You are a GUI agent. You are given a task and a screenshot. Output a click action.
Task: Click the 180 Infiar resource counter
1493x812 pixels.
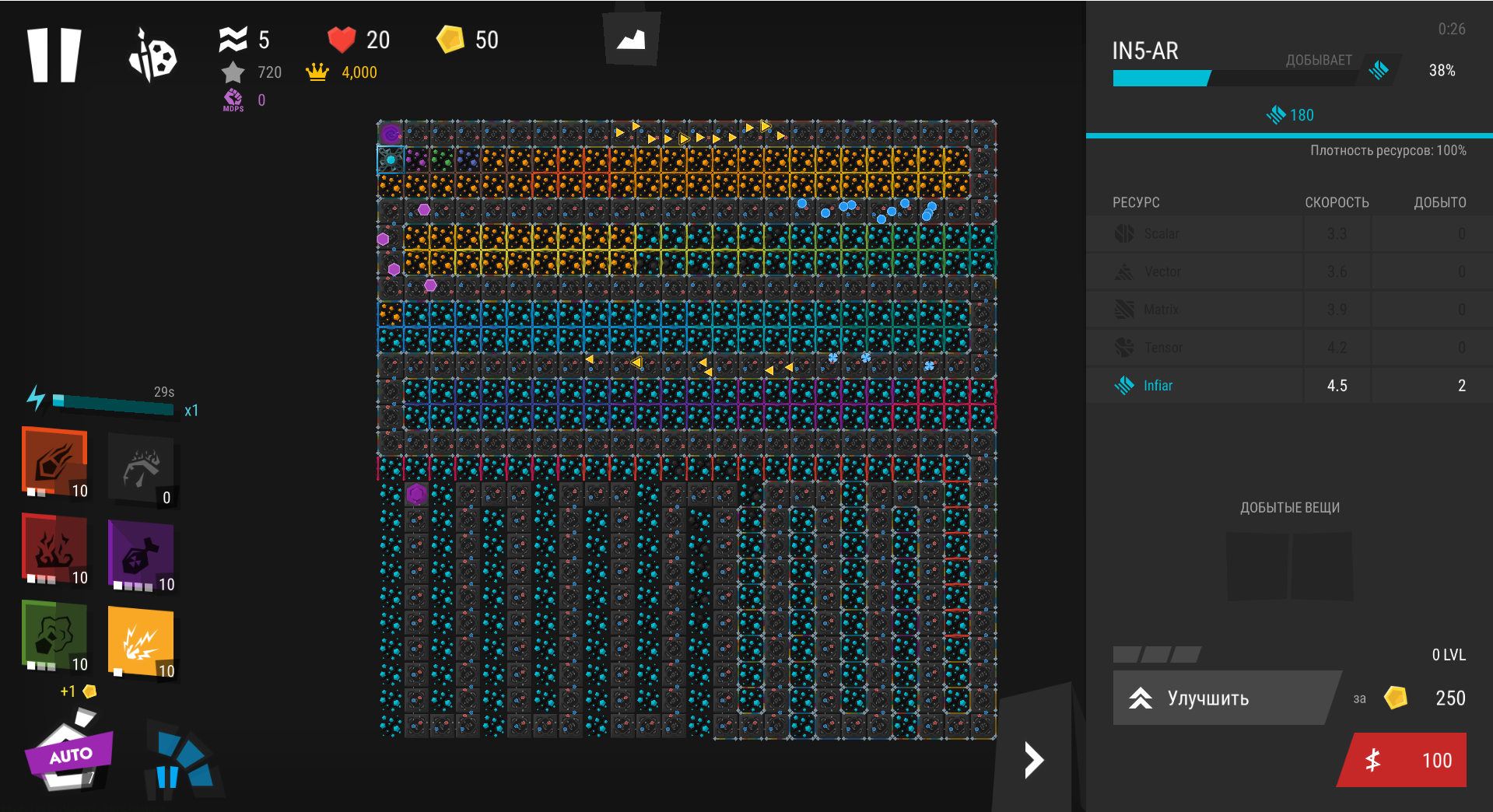click(1290, 115)
